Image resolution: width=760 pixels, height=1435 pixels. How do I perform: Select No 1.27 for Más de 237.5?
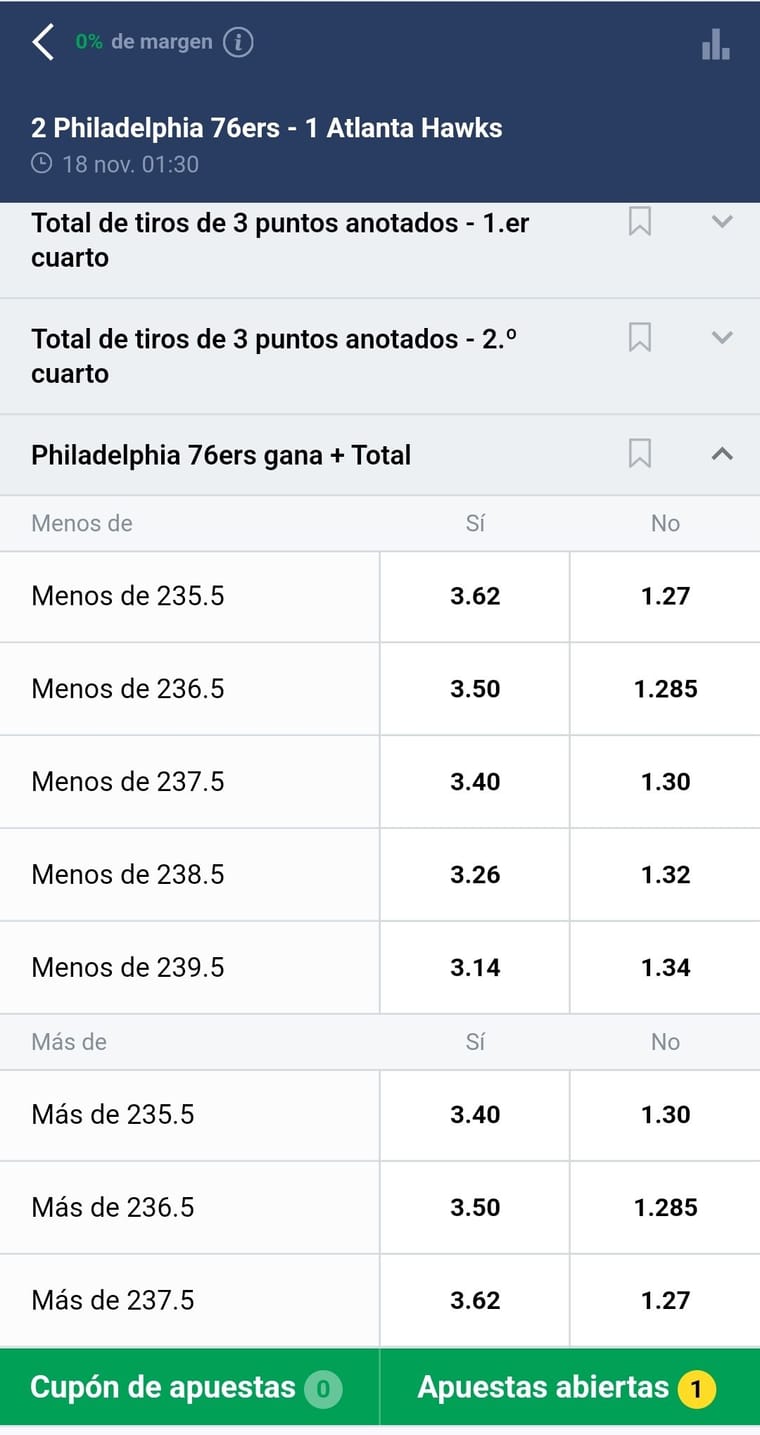tap(666, 1301)
